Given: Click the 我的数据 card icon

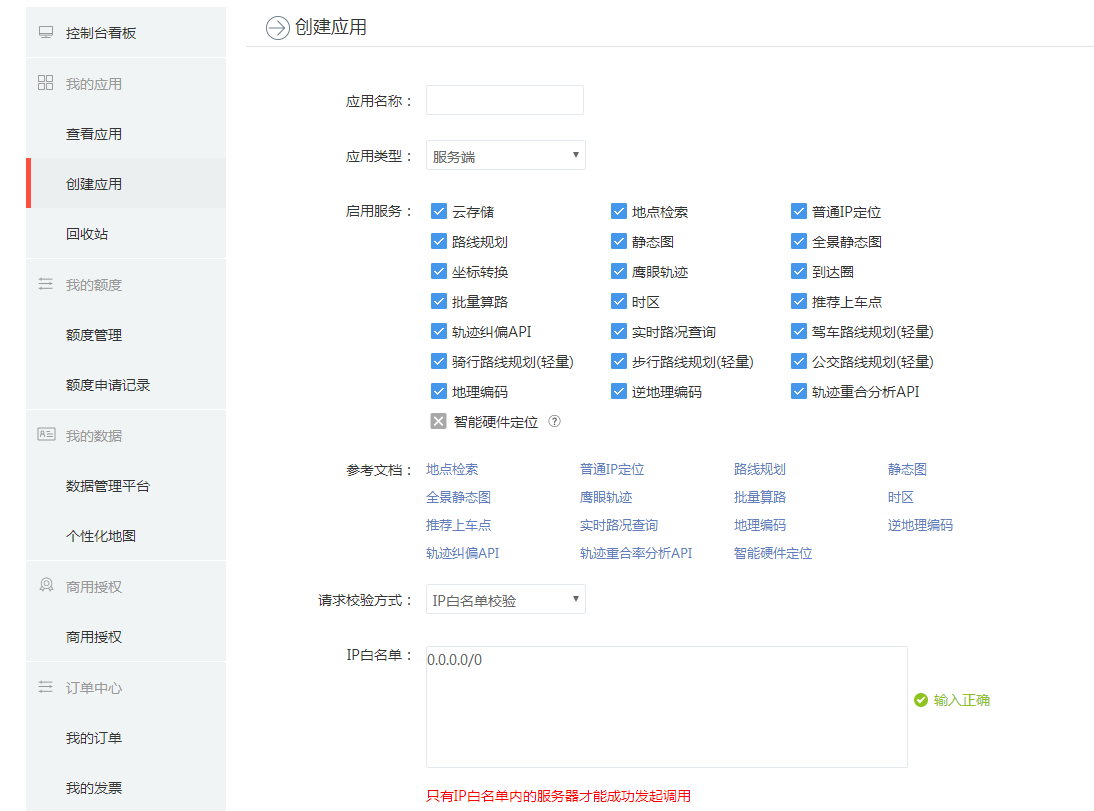Looking at the screenshot, I should (x=45, y=435).
